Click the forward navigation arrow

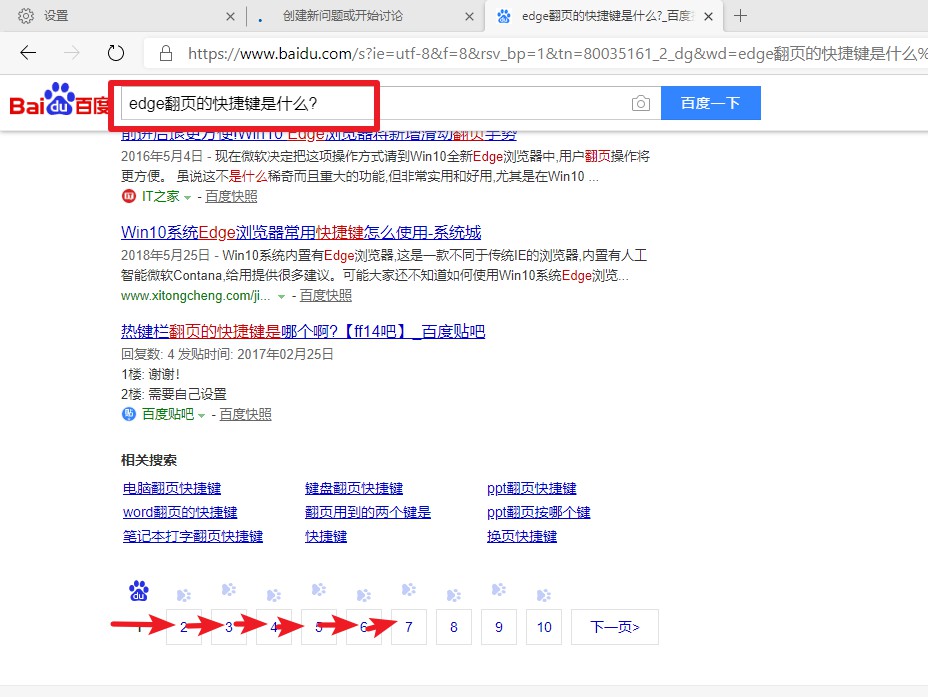[72, 53]
